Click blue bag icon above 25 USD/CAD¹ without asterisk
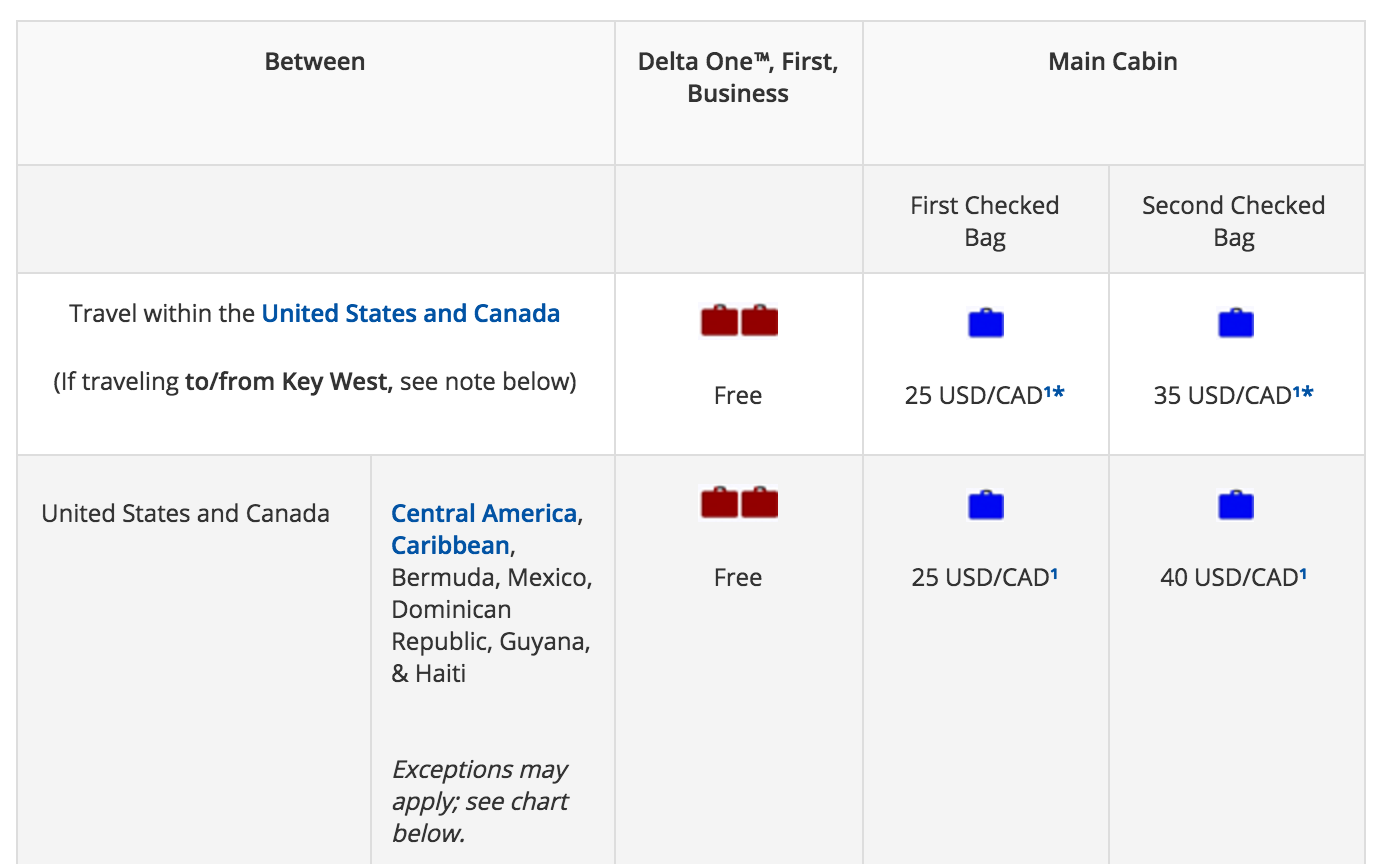This screenshot has height=864, width=1376. (x=985, y=505)
